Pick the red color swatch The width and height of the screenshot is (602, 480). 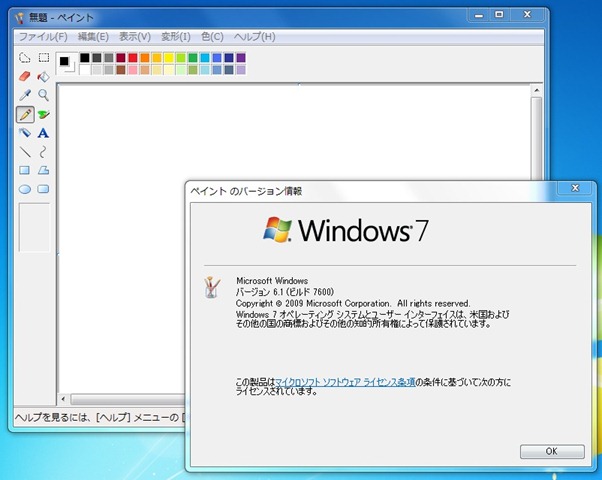[133, 58]
